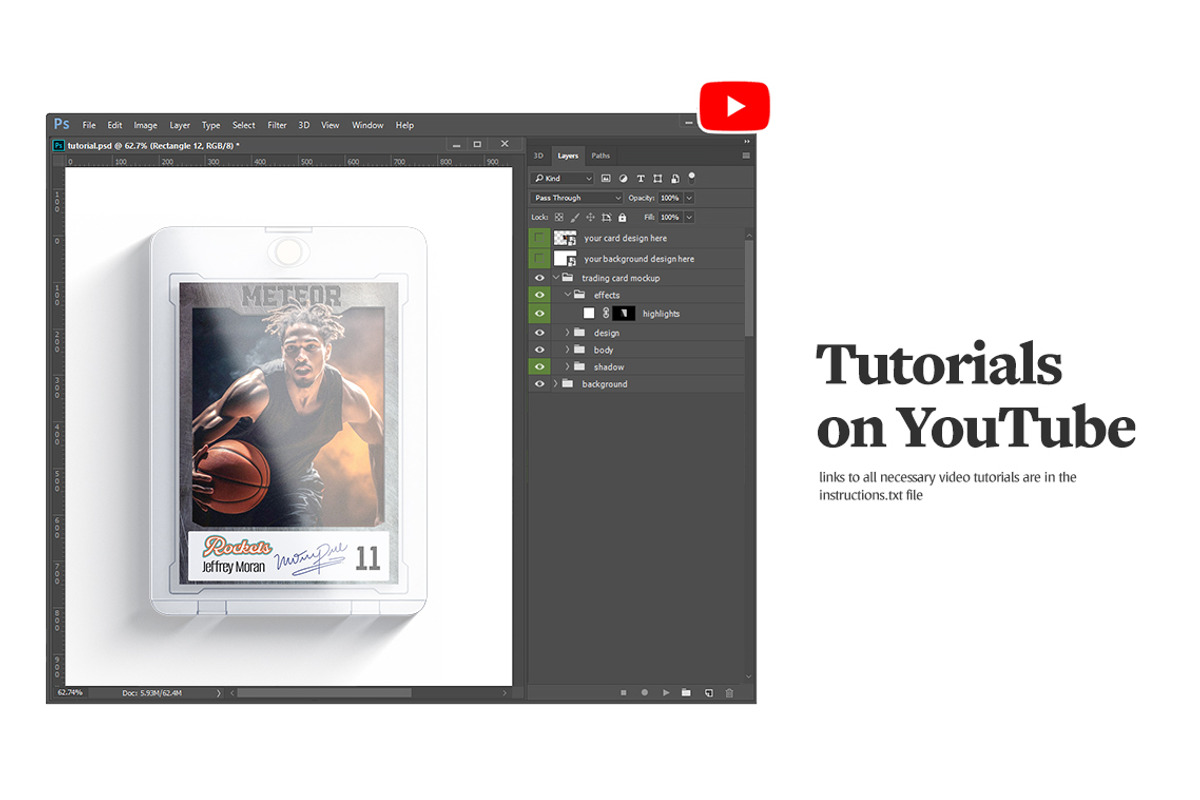Select the highlights layer mask thumbnail
The image size is (1200, 800).
click(623, 313)
